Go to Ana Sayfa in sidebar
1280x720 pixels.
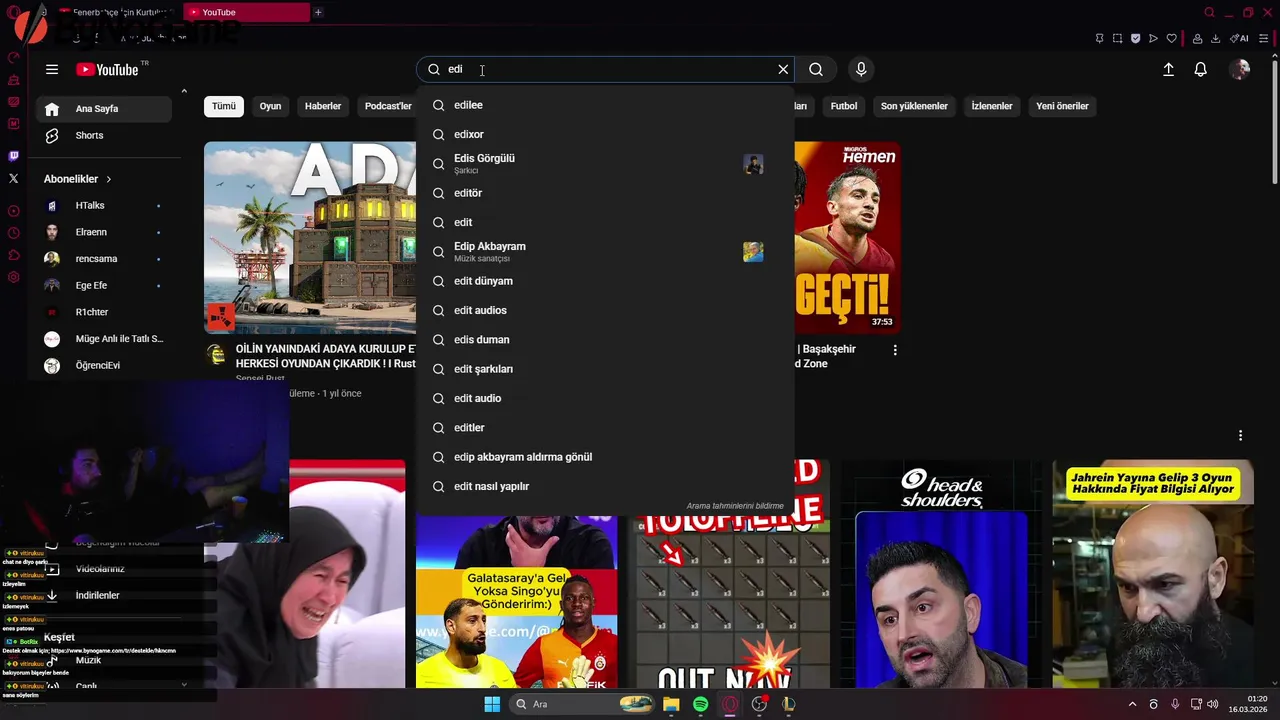point(104,109)
